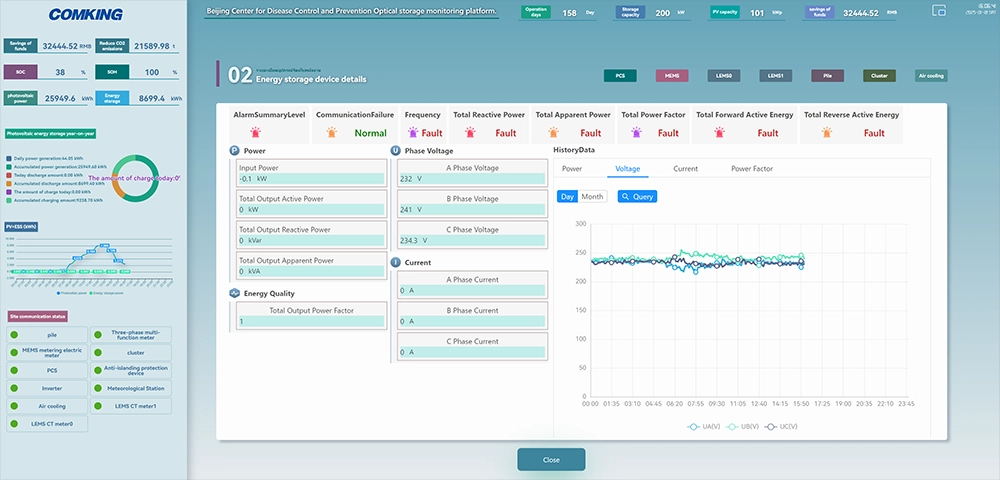
Task: Click the Phase Voltage U icon
Action: 395,151
